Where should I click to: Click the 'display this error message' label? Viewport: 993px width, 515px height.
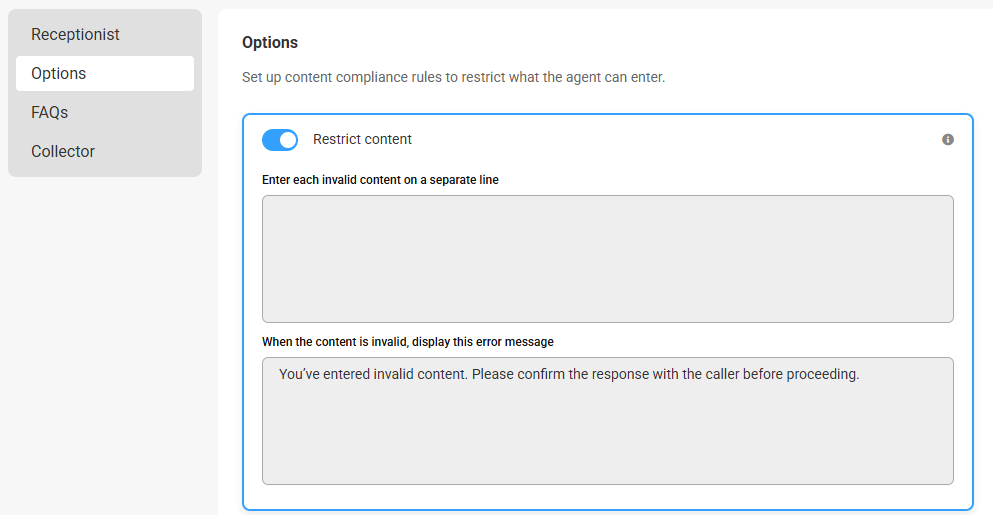click(408, 342)
